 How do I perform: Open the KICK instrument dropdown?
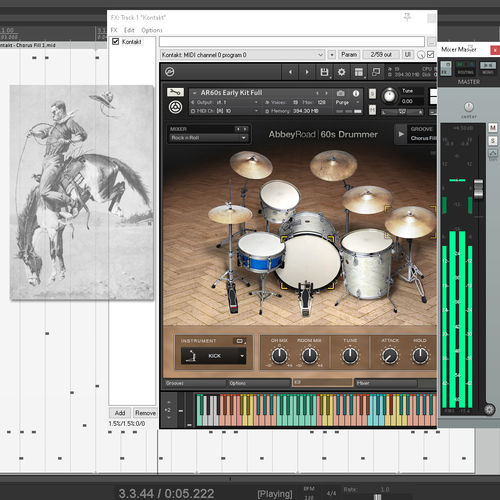(213, 356)
